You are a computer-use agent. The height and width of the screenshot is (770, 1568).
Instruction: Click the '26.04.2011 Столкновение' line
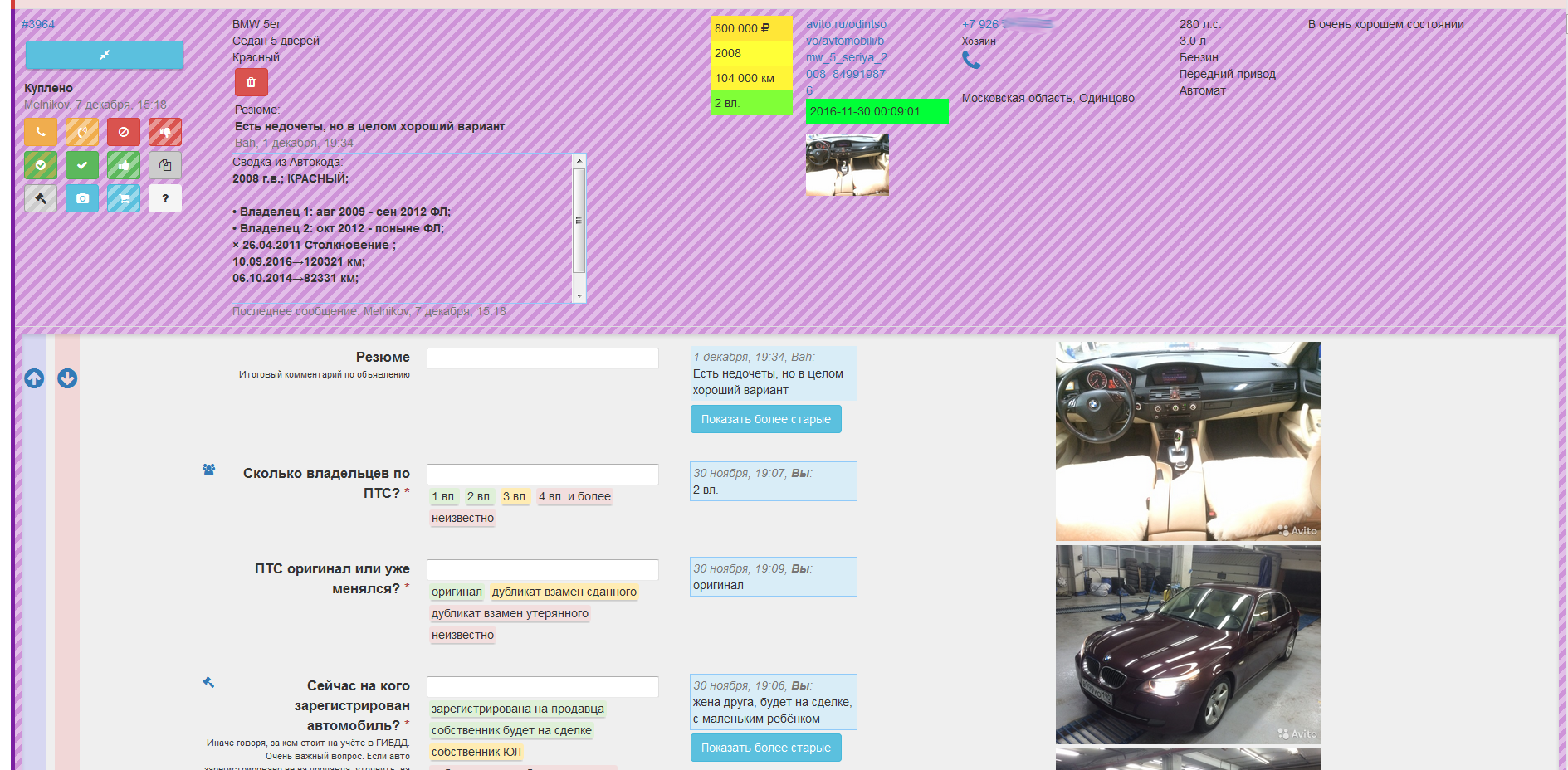click(x=315, y=245)
